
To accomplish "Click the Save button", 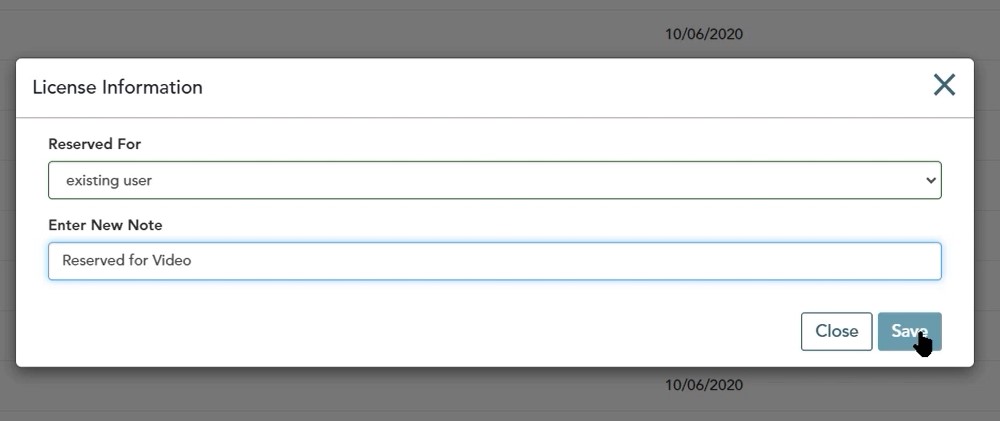I will pyautogui.click(x=909, y=331).
